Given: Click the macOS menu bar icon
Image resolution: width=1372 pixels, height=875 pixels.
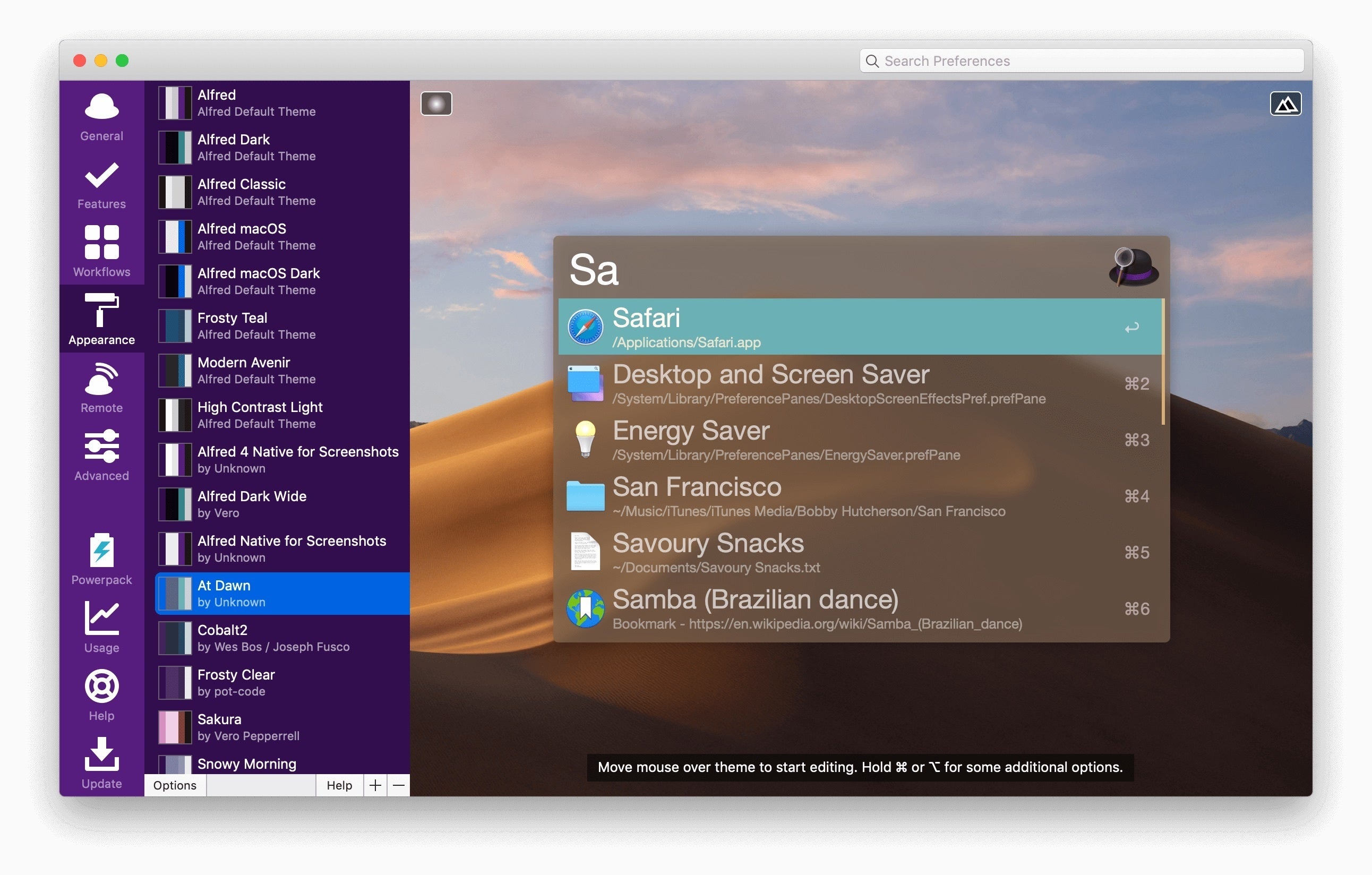Looking at the screenshot, I should (x=437, y=103).
